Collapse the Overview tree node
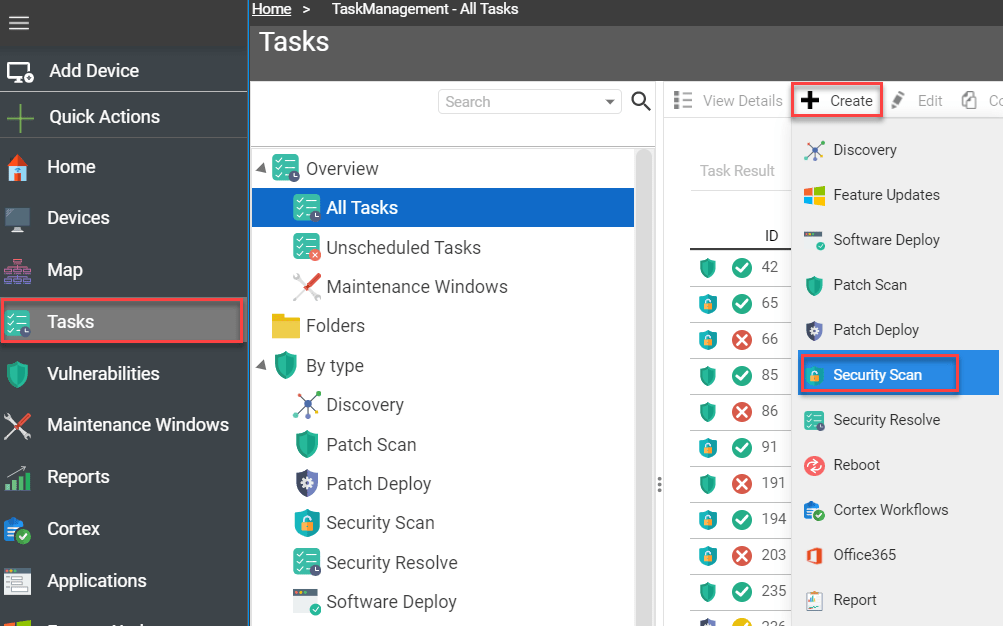 coord(261,168)
